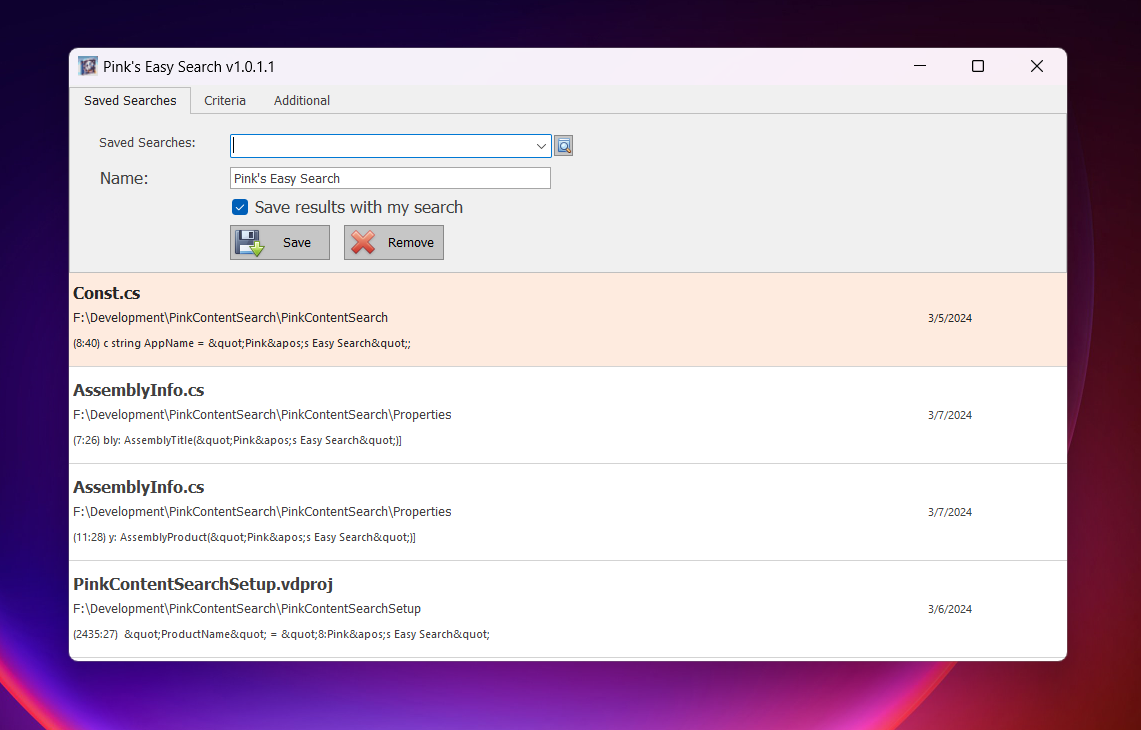Select the Const.cs result title
Viewport: 1141px width, 730px height.
[107, 293]
